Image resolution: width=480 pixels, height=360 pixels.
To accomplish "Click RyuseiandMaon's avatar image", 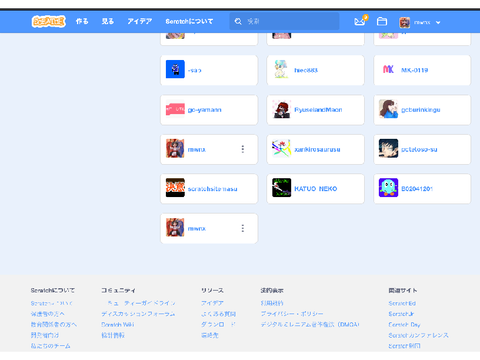I will pos(282,109).
